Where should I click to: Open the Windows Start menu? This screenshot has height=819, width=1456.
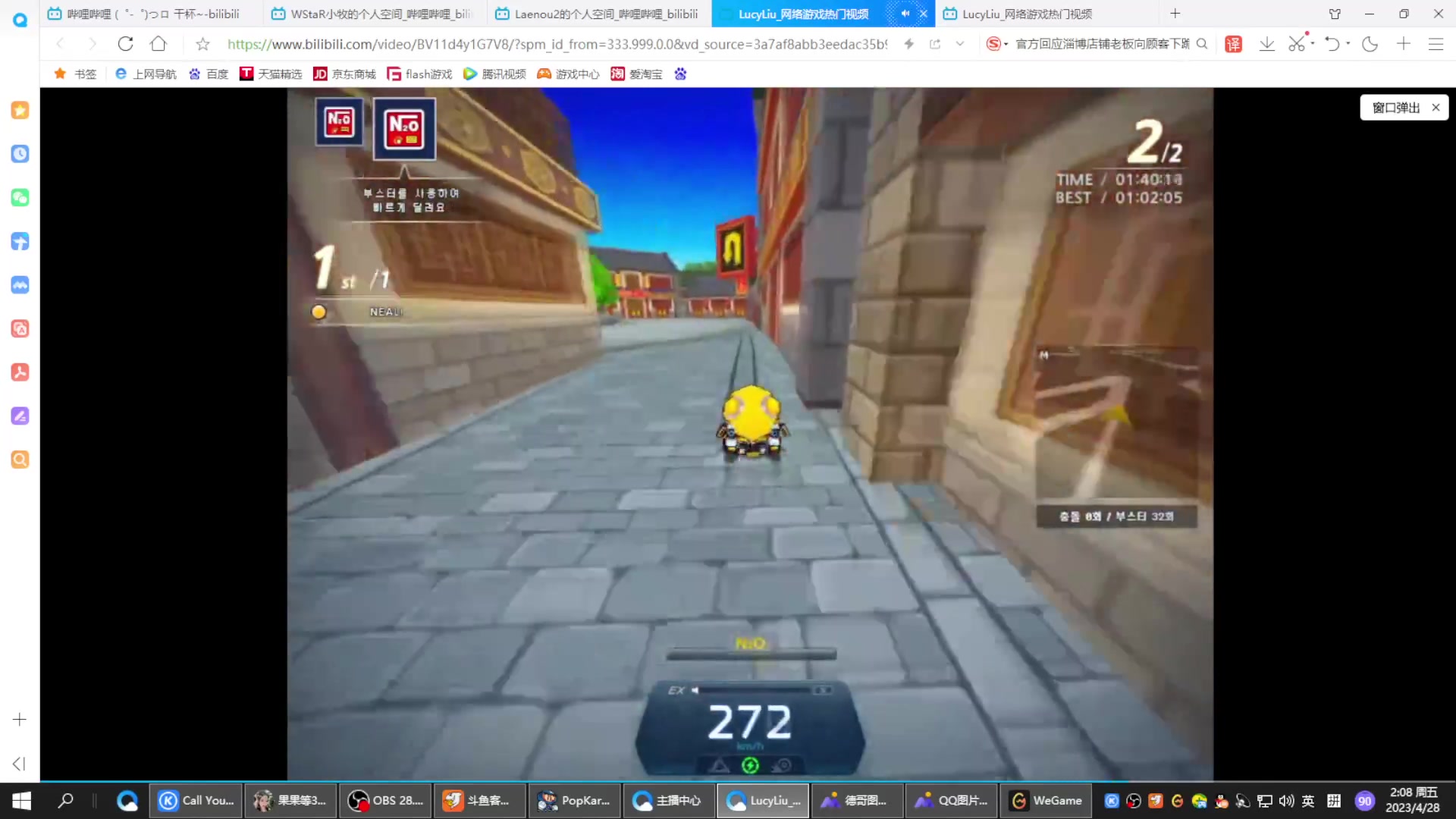point(21,800)
